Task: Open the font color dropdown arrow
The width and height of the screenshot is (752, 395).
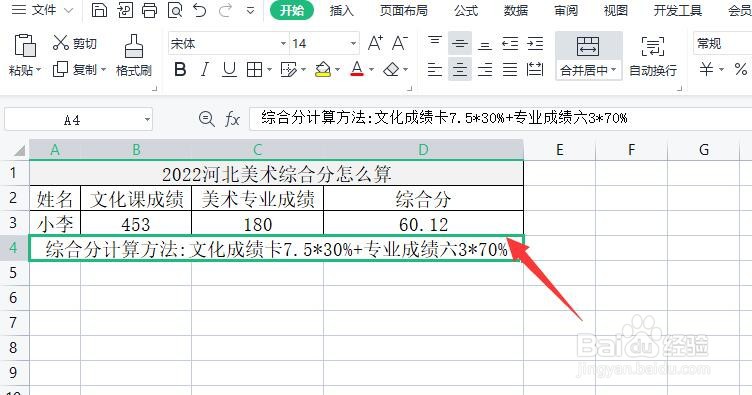Action: pos(371,70)
